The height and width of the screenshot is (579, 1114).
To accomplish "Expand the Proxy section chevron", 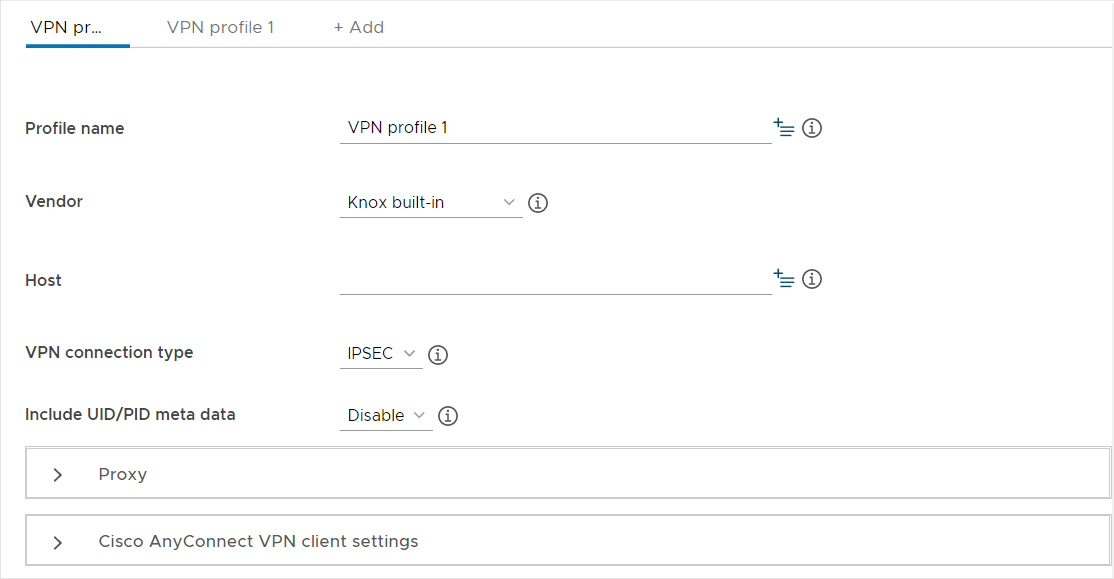I will [x=58, y=475].
